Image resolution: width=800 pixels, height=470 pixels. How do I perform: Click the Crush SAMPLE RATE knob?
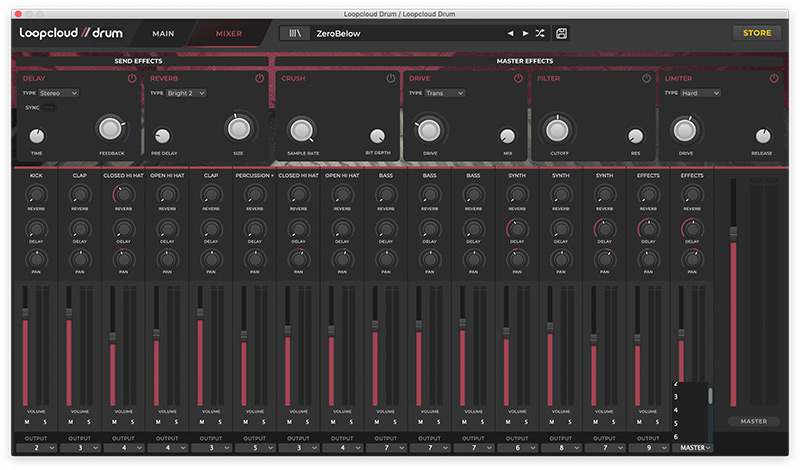coord(301,130)
